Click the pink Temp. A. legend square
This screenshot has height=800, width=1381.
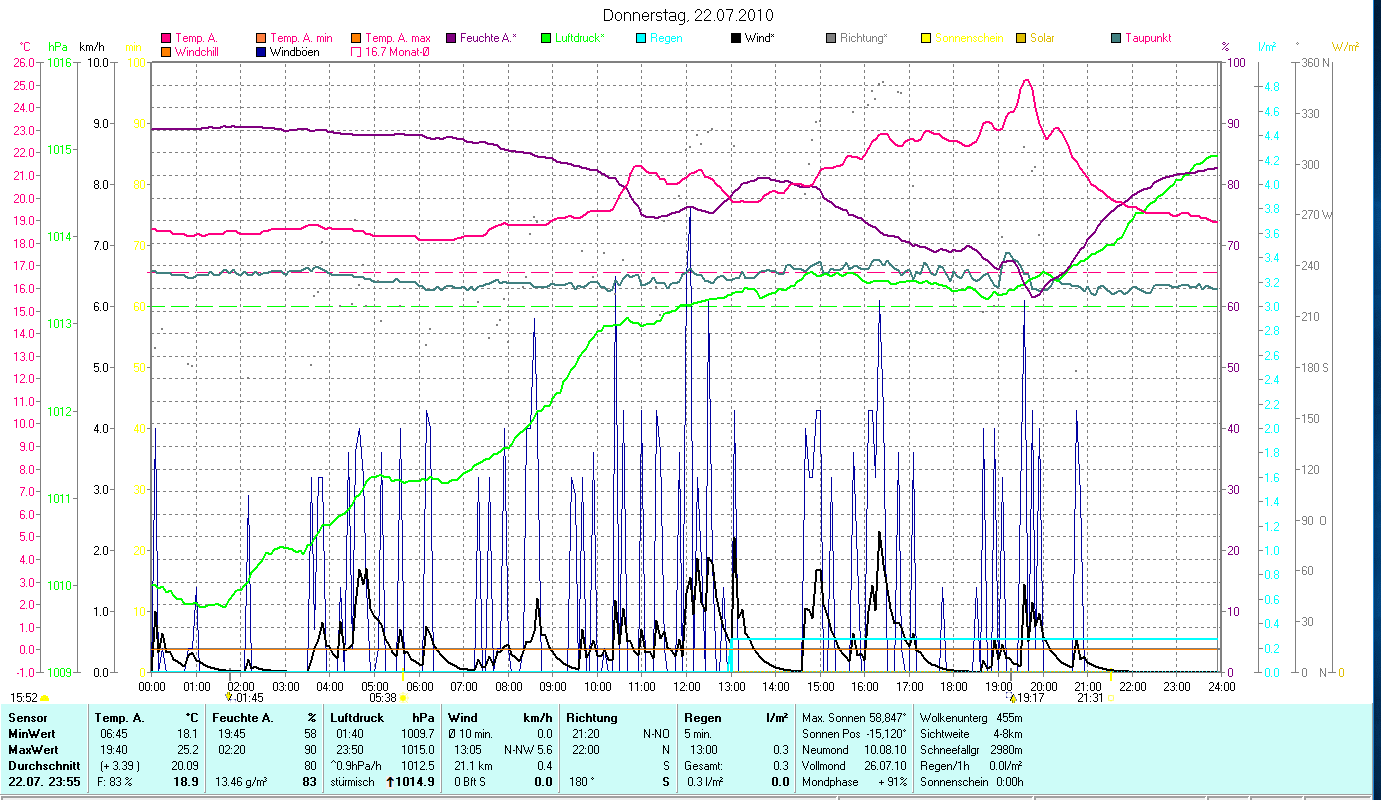pos(165,38)
